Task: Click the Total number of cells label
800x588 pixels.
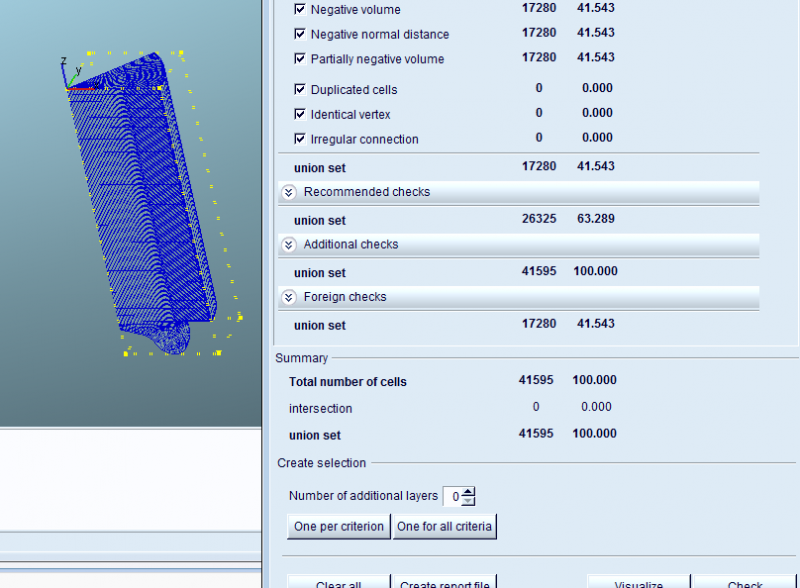Action: point(348,382)
